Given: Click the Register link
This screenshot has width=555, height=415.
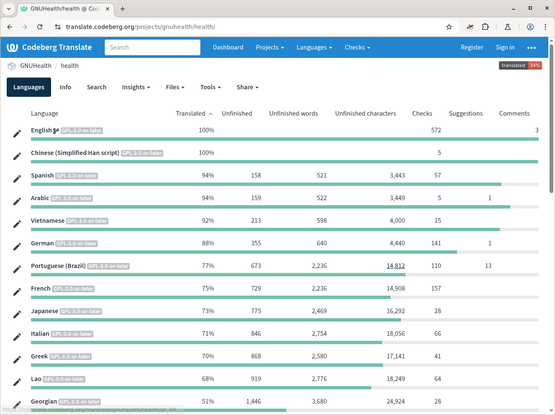Looking at the screenshot, I should 471,47.
